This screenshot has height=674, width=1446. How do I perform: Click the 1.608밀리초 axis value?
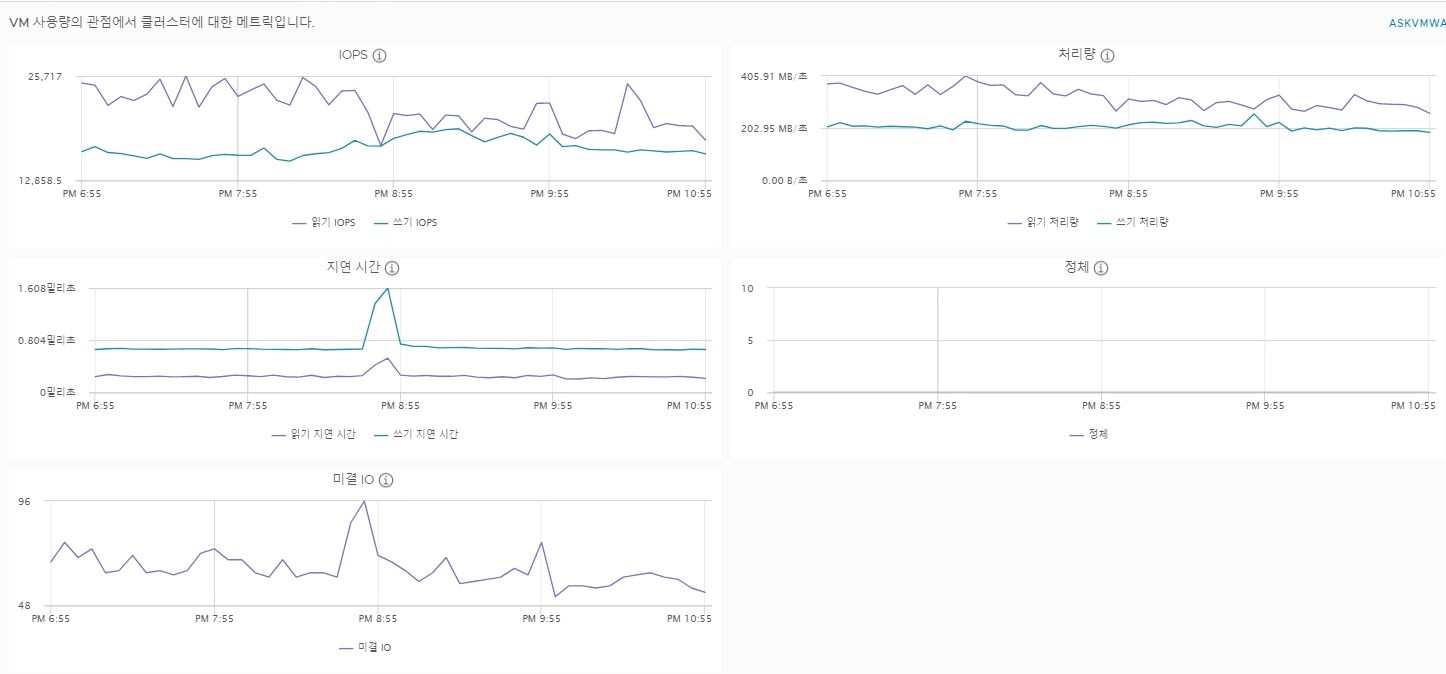point(47,288)
